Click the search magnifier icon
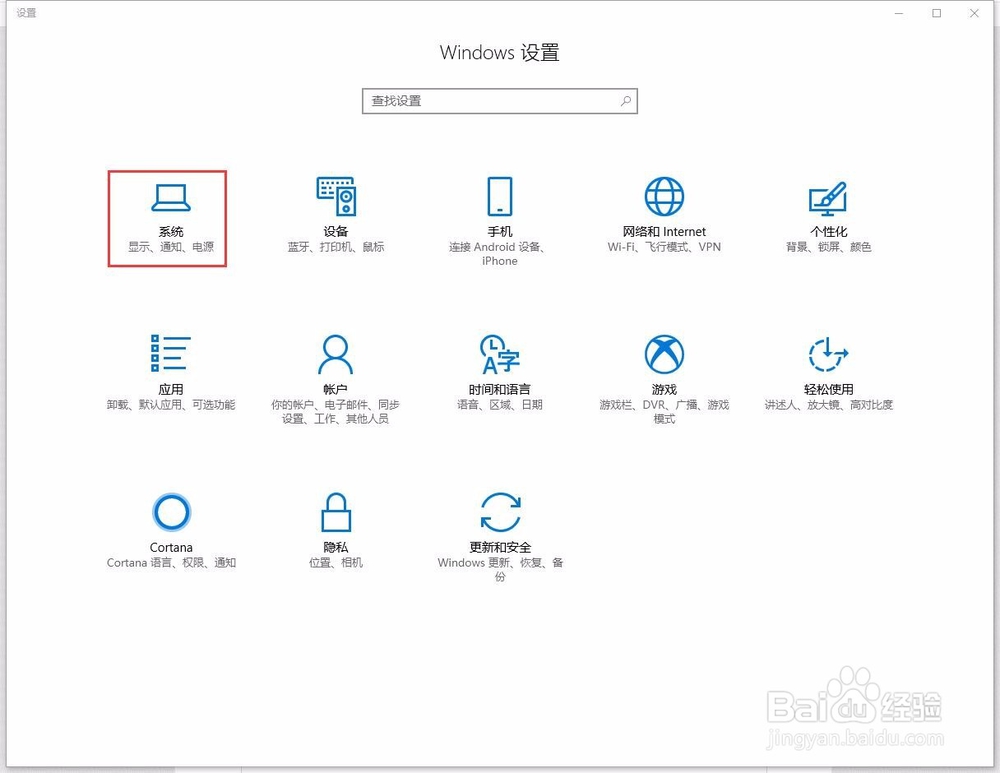This screenshot has height=773, width=1000. [626, 101]
